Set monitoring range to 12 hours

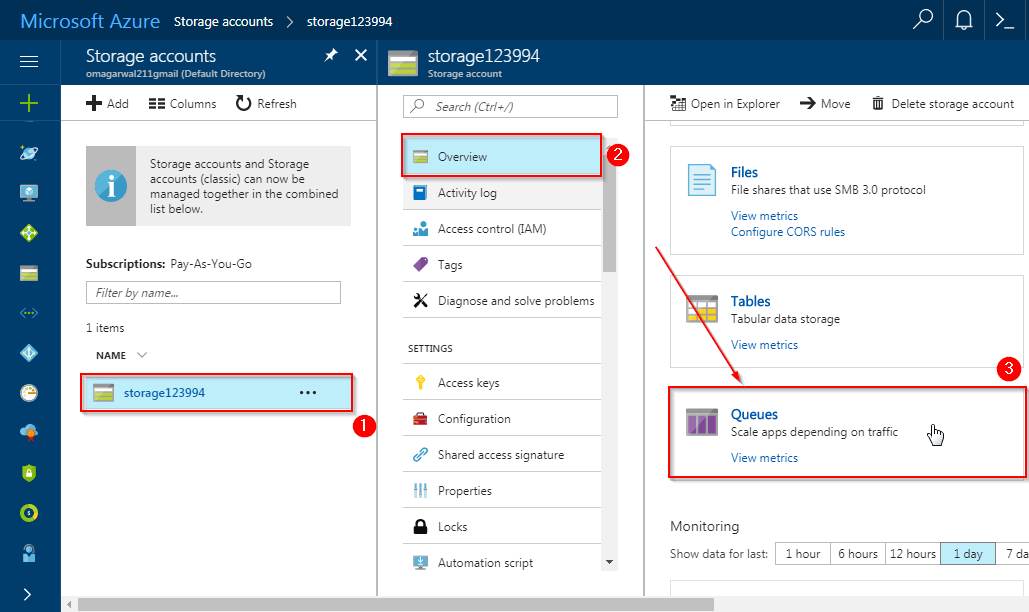(x=913, y=554)
